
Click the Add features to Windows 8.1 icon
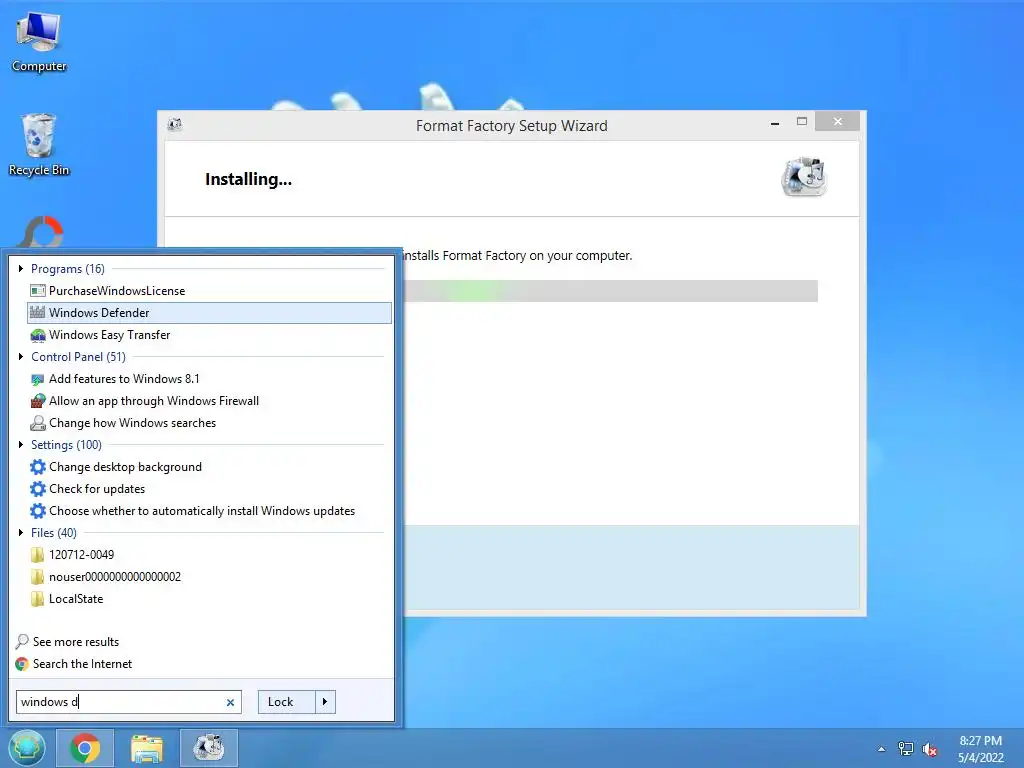point(38,379)
